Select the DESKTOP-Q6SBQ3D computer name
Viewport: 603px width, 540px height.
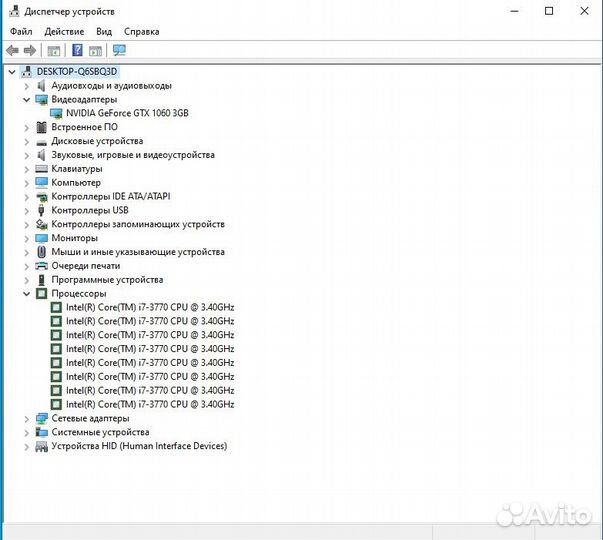[x=77, y=72]
